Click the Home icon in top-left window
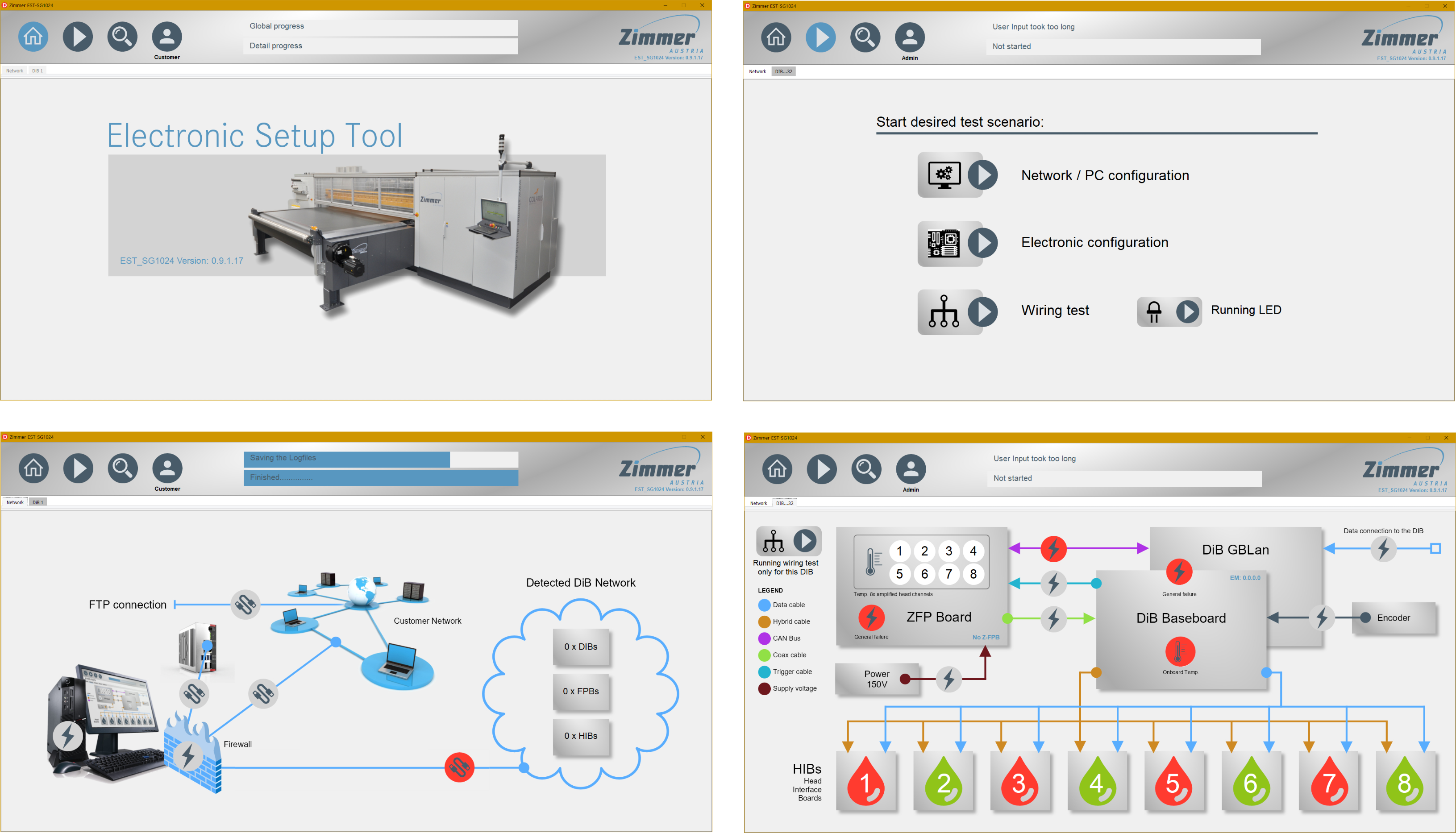This screenshot has width=1456, height=833. coord(33,37)
